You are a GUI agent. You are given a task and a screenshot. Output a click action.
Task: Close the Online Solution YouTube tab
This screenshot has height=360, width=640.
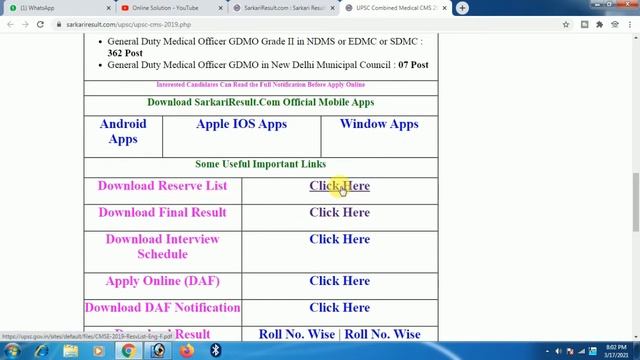click(220, 8)
